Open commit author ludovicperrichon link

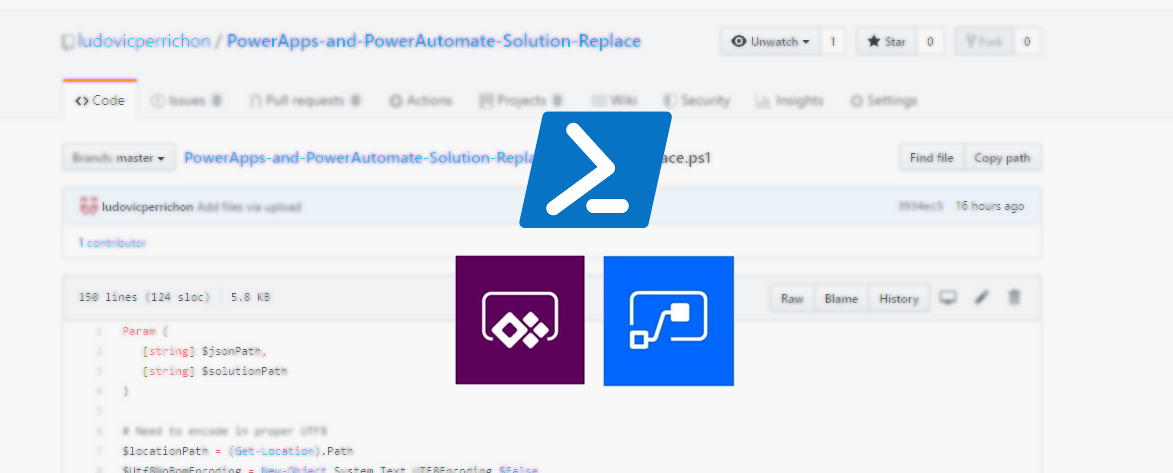tap(147, 207)
